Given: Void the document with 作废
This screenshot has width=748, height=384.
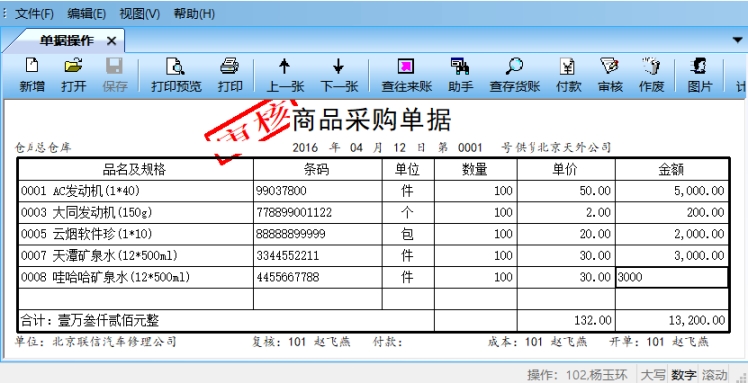Looking at the screenshot, I should pos(651,75).
